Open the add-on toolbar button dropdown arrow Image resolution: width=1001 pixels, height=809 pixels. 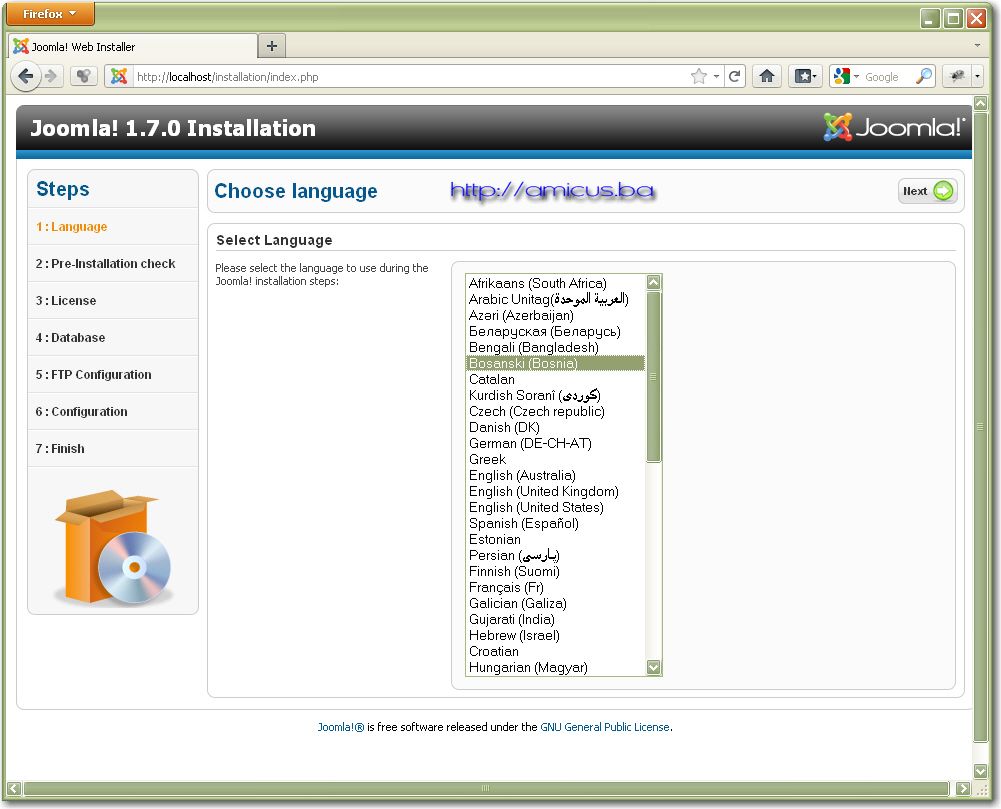[977, 77]
